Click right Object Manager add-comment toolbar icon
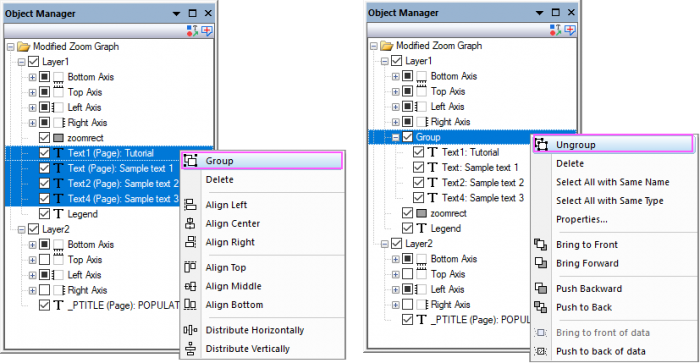The width and height of the screenshot is (700, 363). tap(570, 30)
